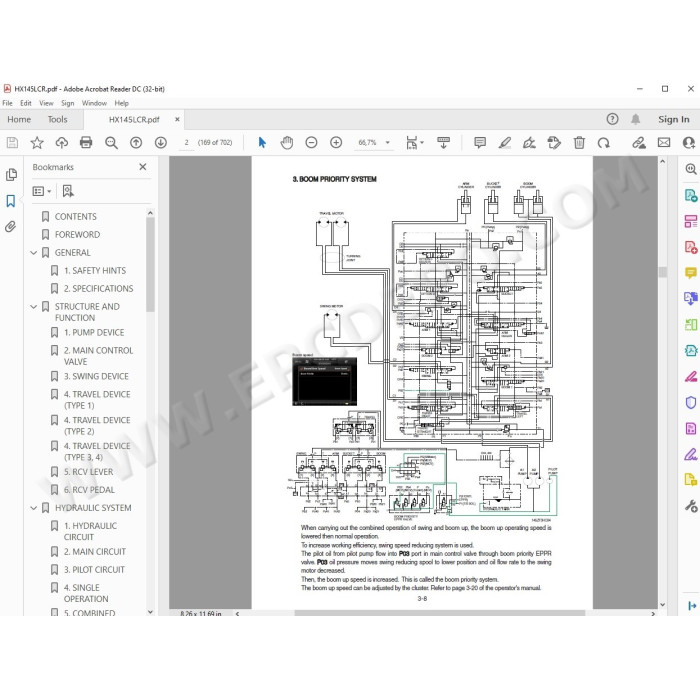Select the HX145LCR.pdf document tab

[x=134, y=120]
